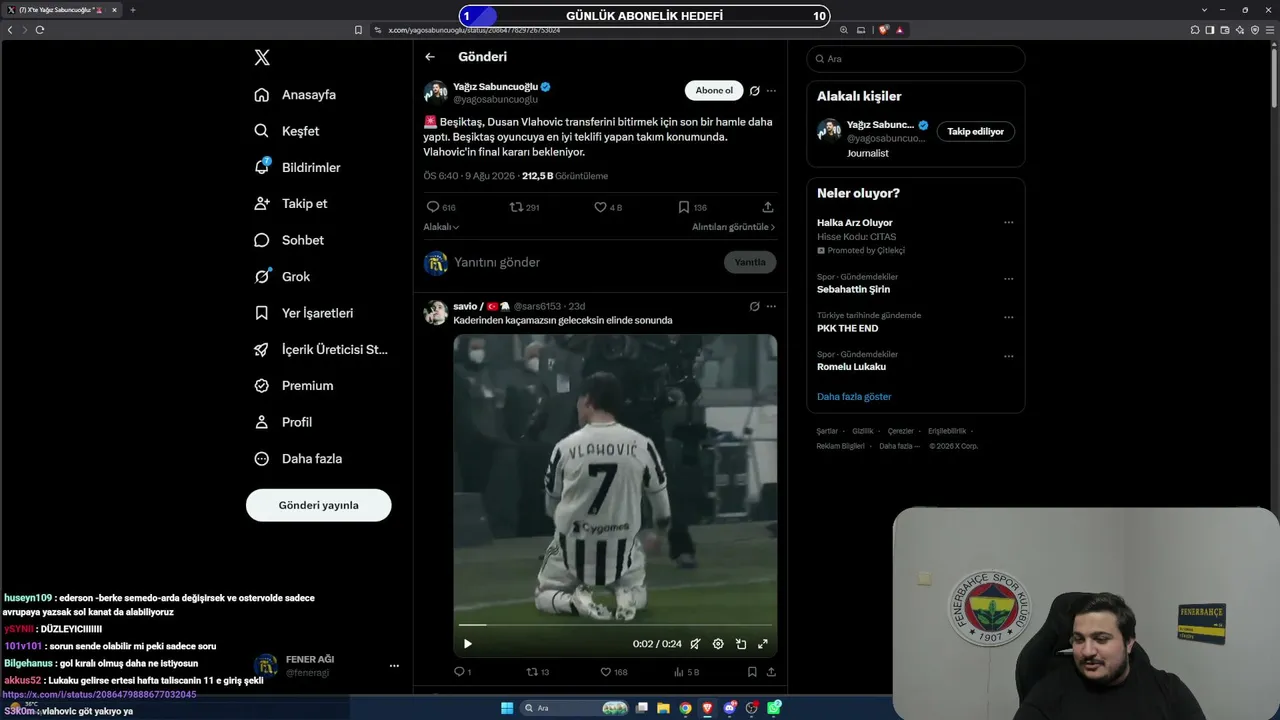Screen dimensions: 1280x720
Task: Repost the main post (291)
Action: [x=525, y=207]
